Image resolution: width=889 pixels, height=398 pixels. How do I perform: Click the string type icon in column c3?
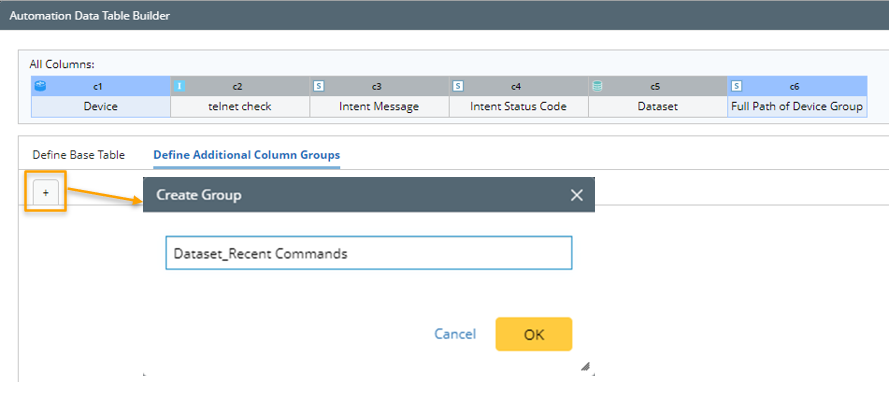tap(319, 86)
